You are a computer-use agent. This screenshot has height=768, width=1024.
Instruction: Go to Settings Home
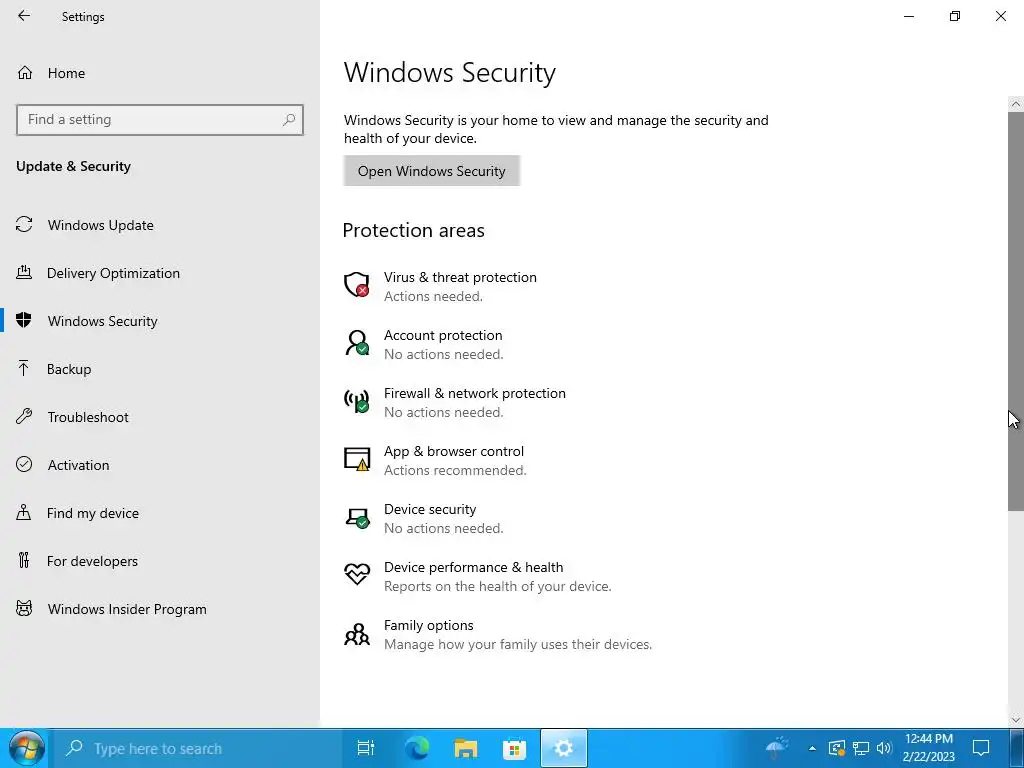pyautogui.click(x=66, y=73)
